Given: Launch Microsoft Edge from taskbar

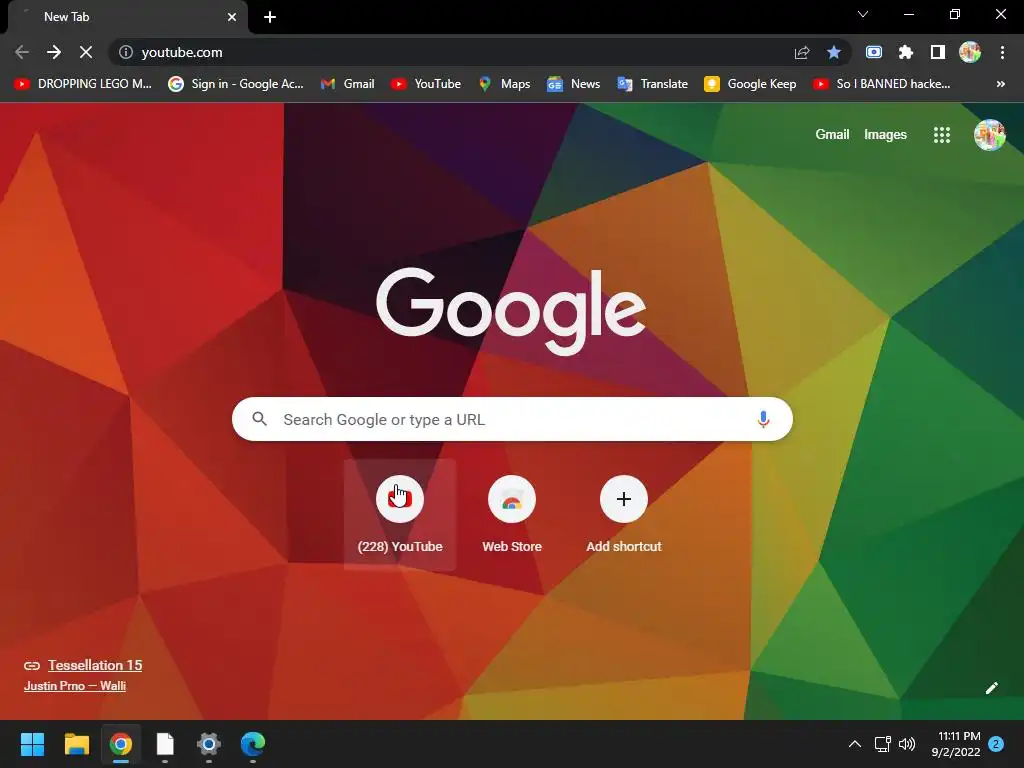Looking at the screenshot, I should click(x=253, y=744).
